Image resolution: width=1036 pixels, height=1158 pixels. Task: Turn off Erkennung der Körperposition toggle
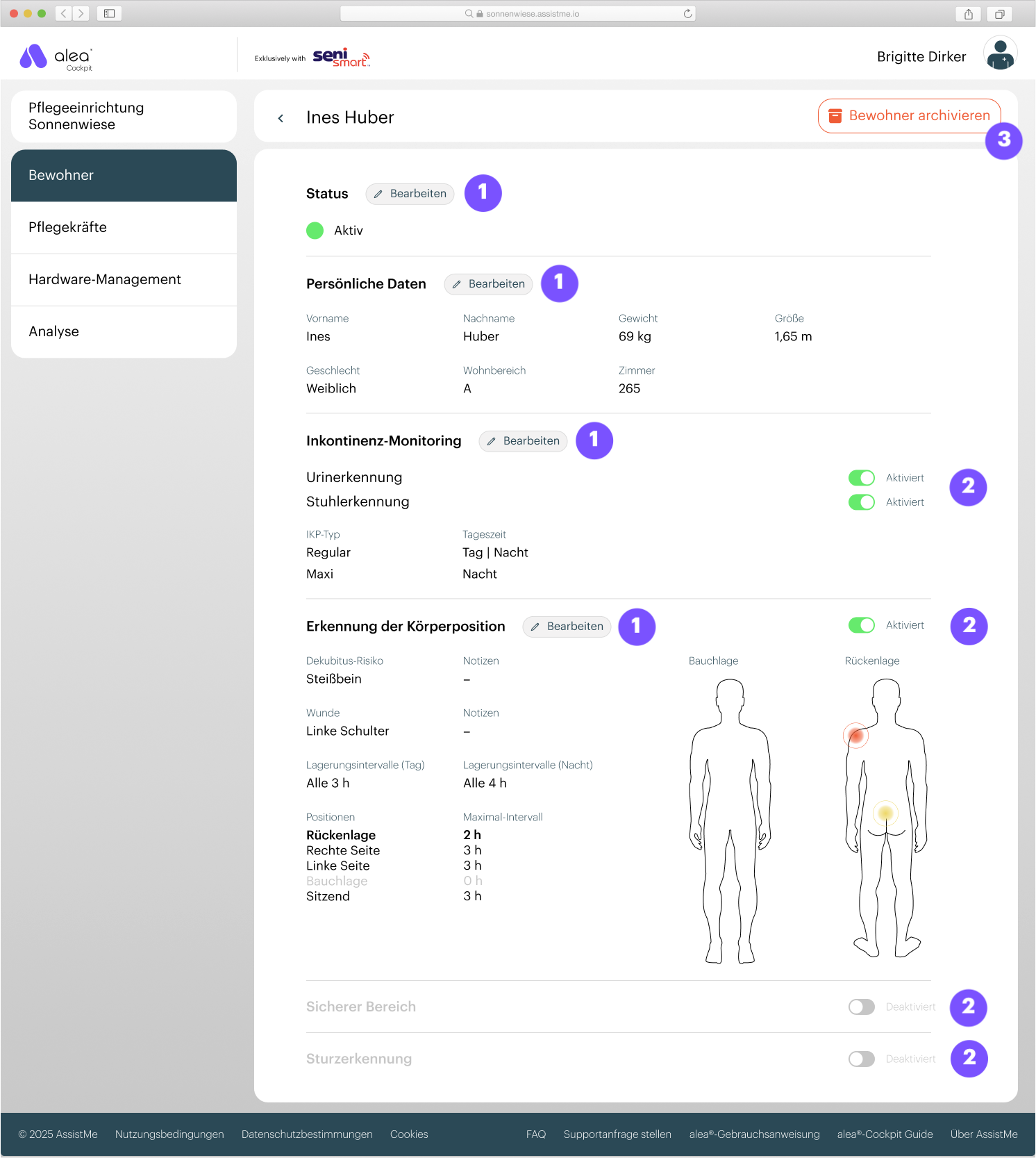point(861,625)
